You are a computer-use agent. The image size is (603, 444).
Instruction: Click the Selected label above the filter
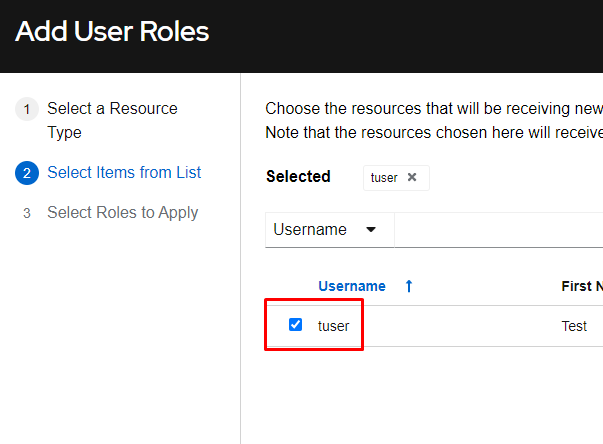(298, 177)
